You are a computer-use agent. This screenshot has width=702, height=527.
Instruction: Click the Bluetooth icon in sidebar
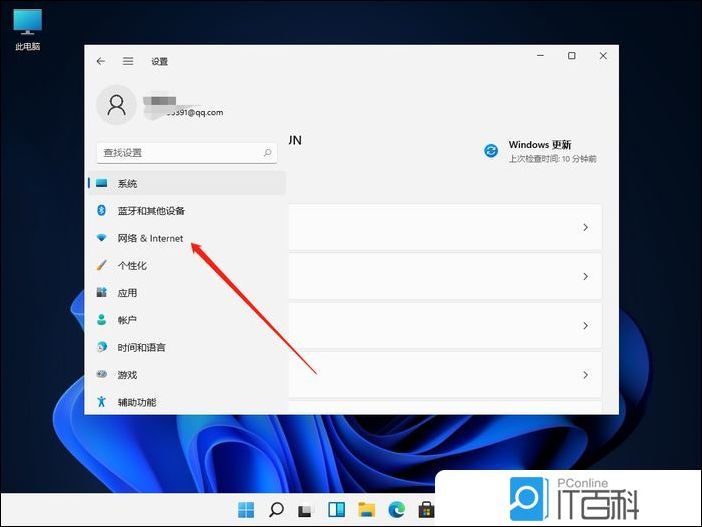click(x=102, y=210)
